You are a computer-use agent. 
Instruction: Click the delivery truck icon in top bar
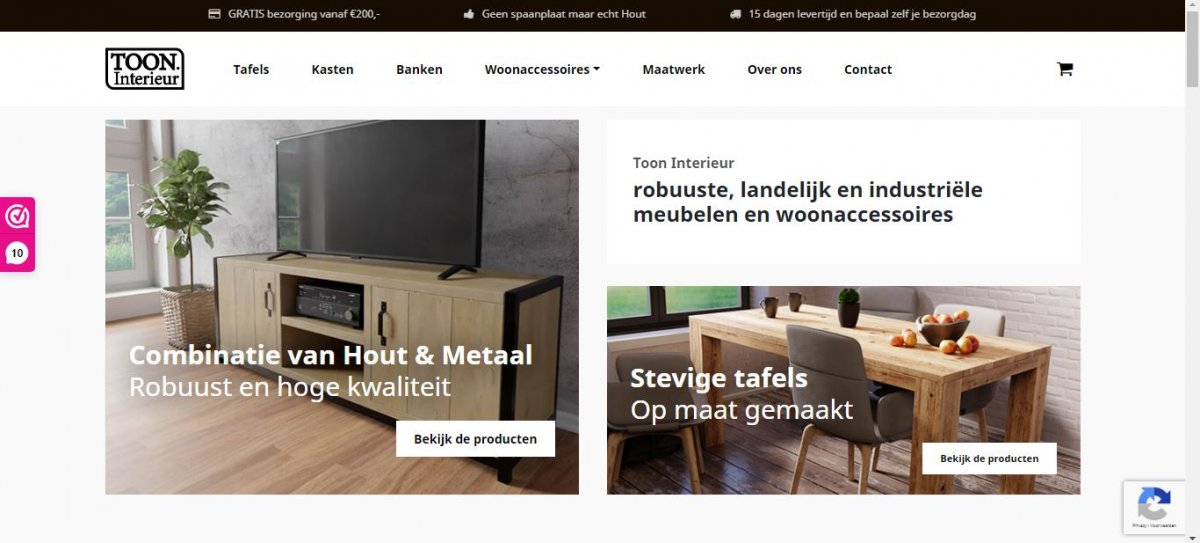[735, 14]
